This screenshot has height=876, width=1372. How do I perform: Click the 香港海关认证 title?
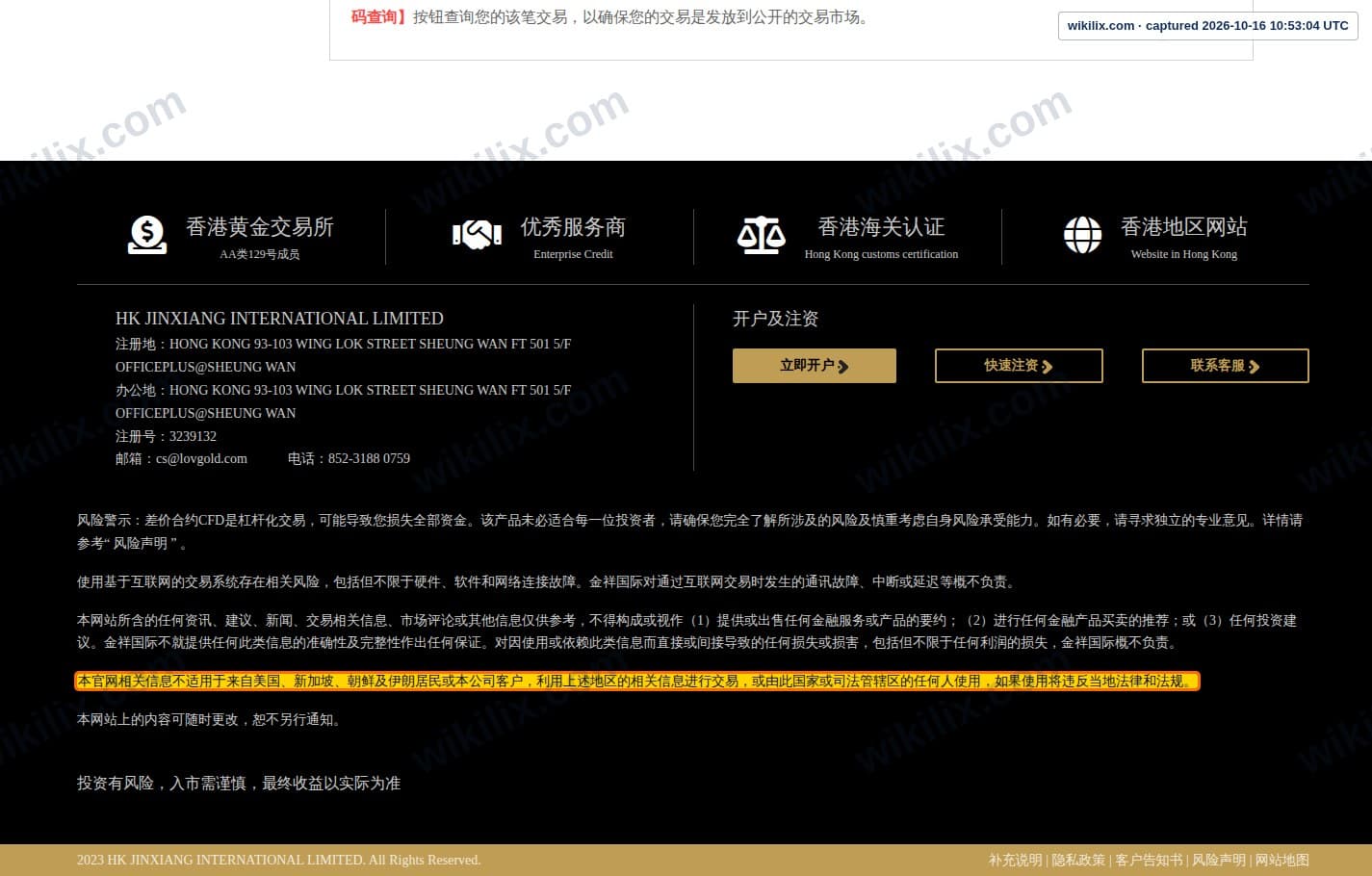point(881,227)
